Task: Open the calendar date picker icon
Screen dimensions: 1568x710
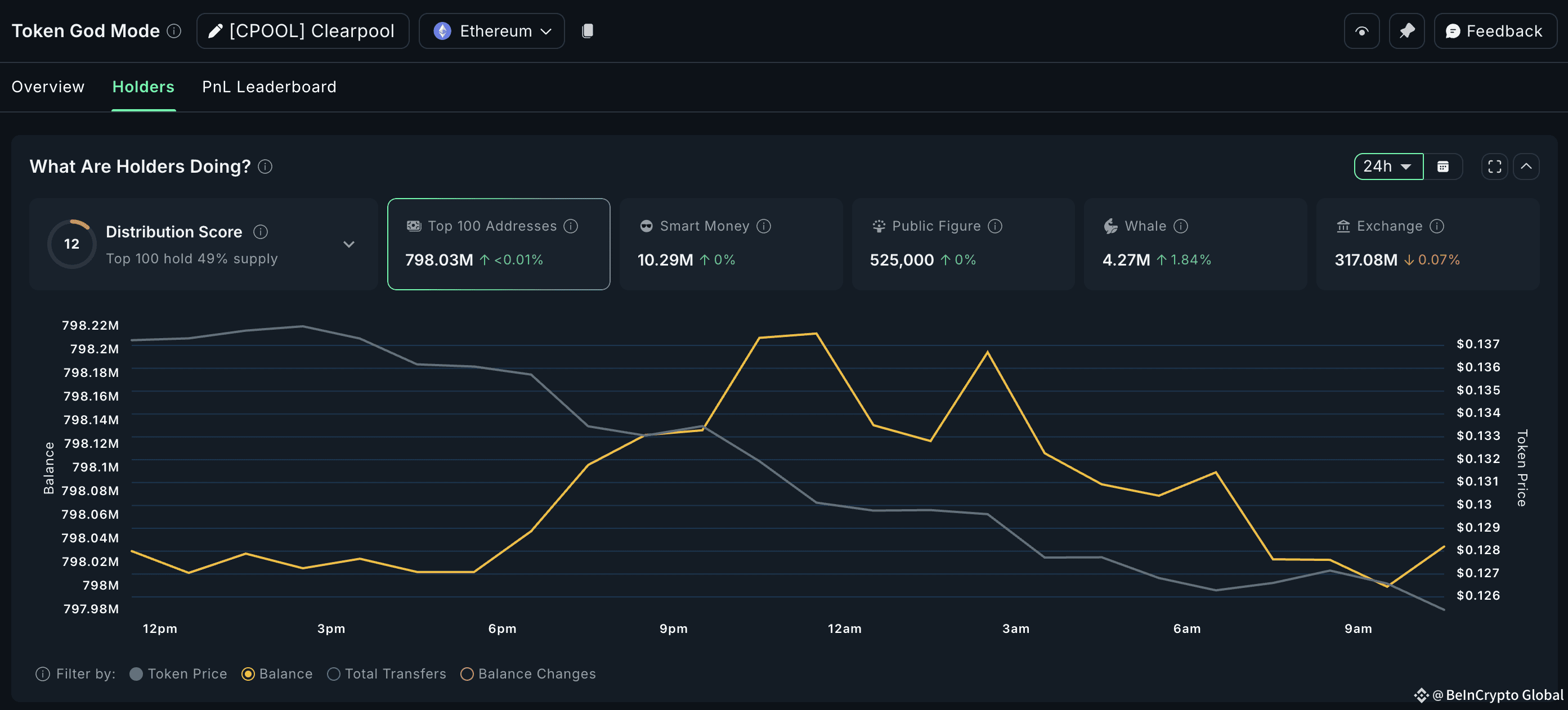Action: (x=1442, y=167)
